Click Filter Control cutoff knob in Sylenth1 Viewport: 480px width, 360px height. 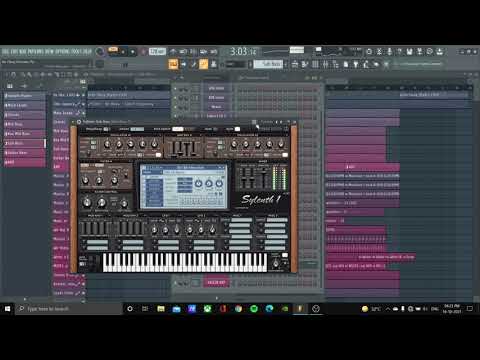tap(87, 202)
